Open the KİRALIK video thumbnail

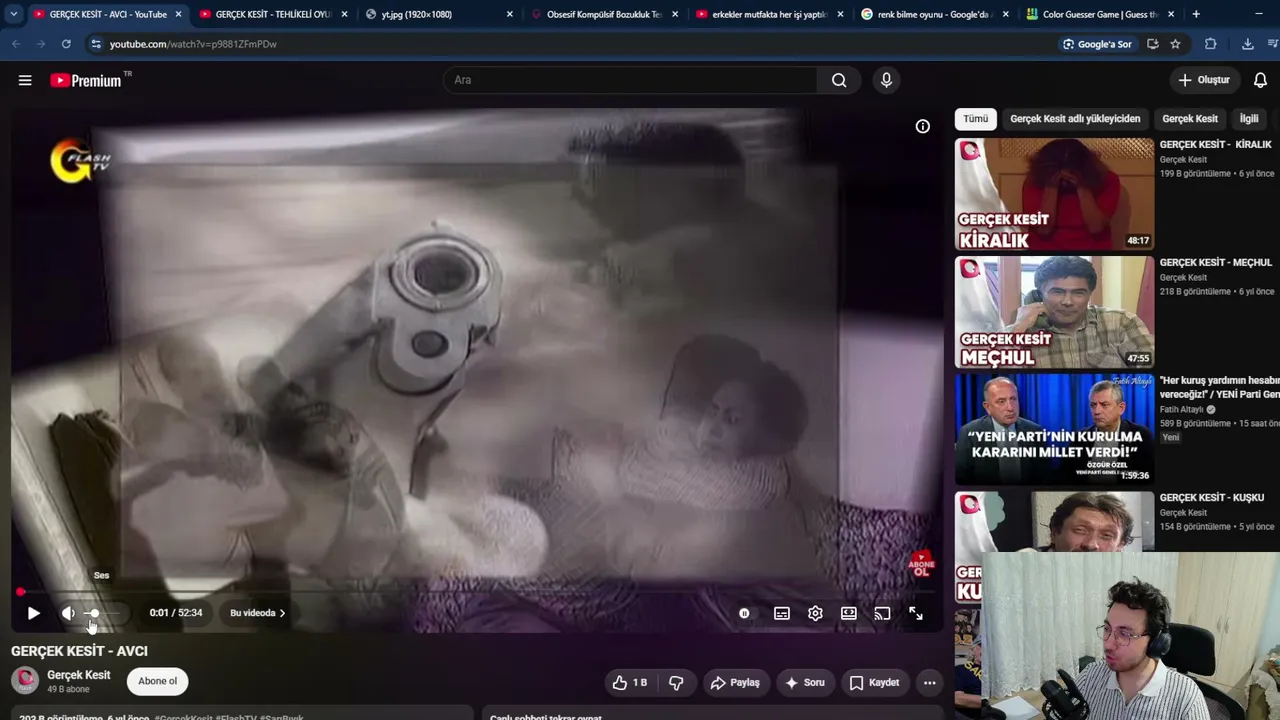[x=1054, y=194]
